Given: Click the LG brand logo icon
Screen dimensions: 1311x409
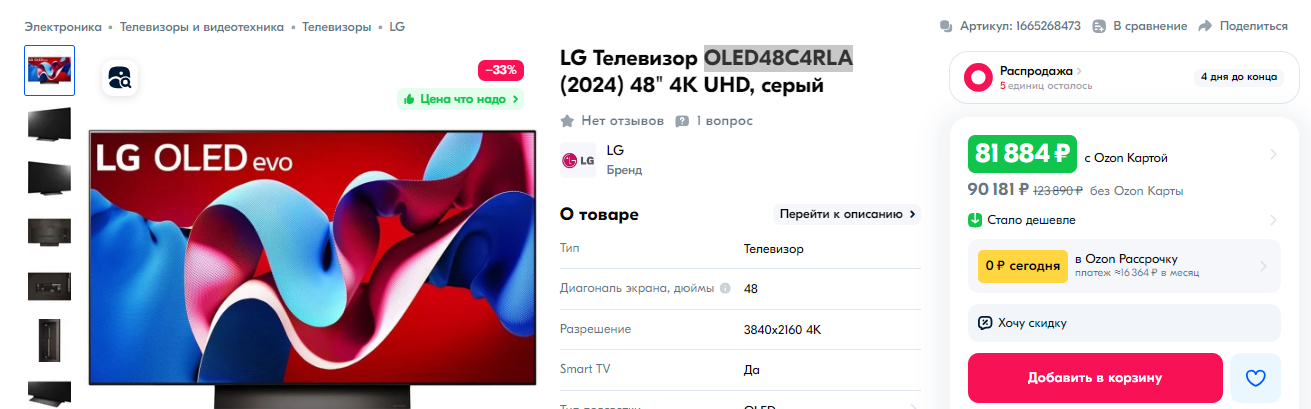Looking at the screenshot, I should pos(578,160).
